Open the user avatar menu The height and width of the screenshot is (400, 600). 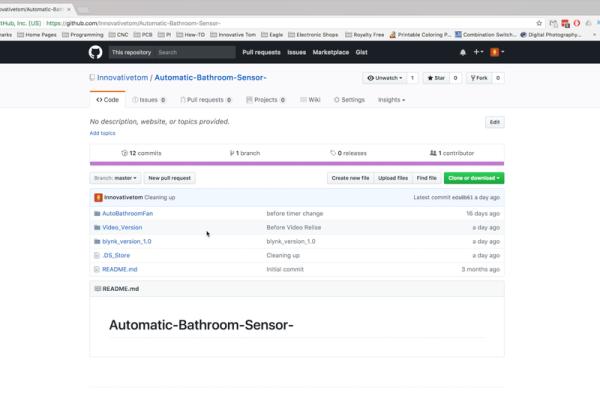point(497,52)
